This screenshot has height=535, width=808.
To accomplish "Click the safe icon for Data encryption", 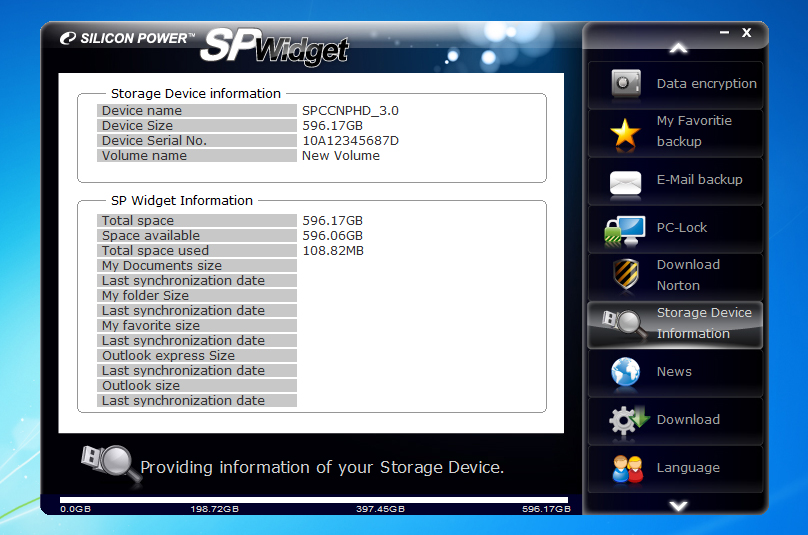I will coord(626,84).
